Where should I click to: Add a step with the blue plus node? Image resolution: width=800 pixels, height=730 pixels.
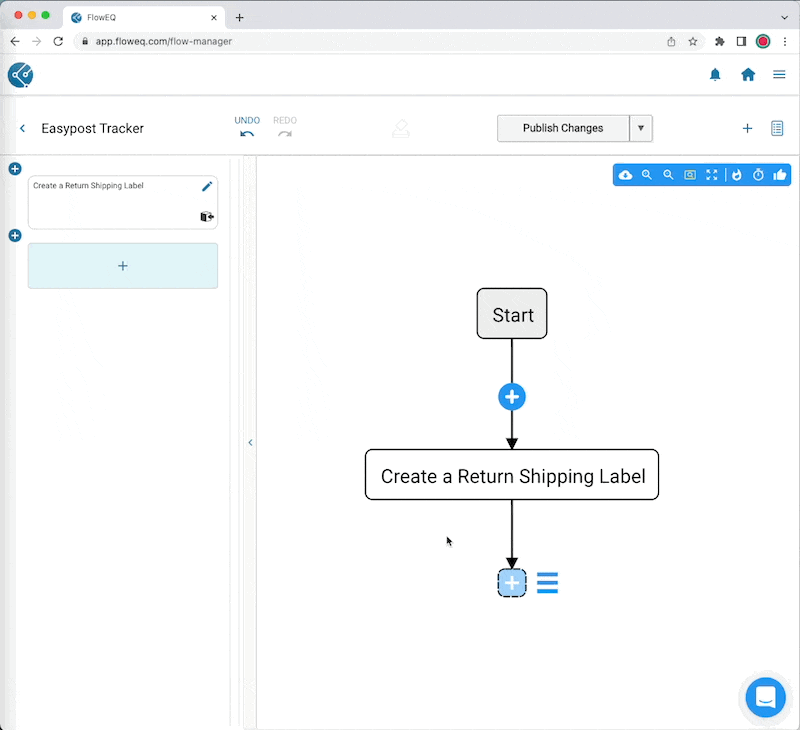(x=512, y=396)
